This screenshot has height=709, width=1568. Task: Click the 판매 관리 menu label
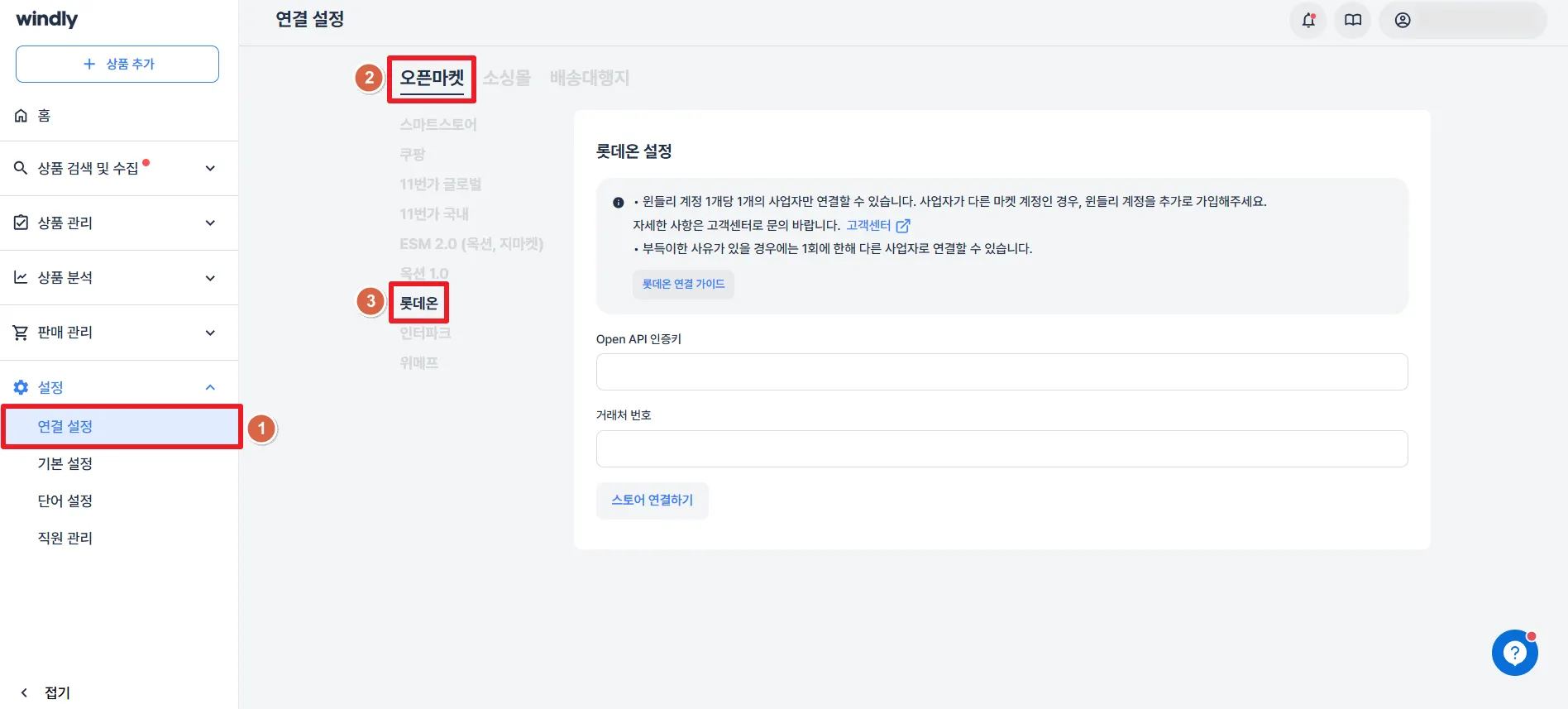tap(65, 333)
